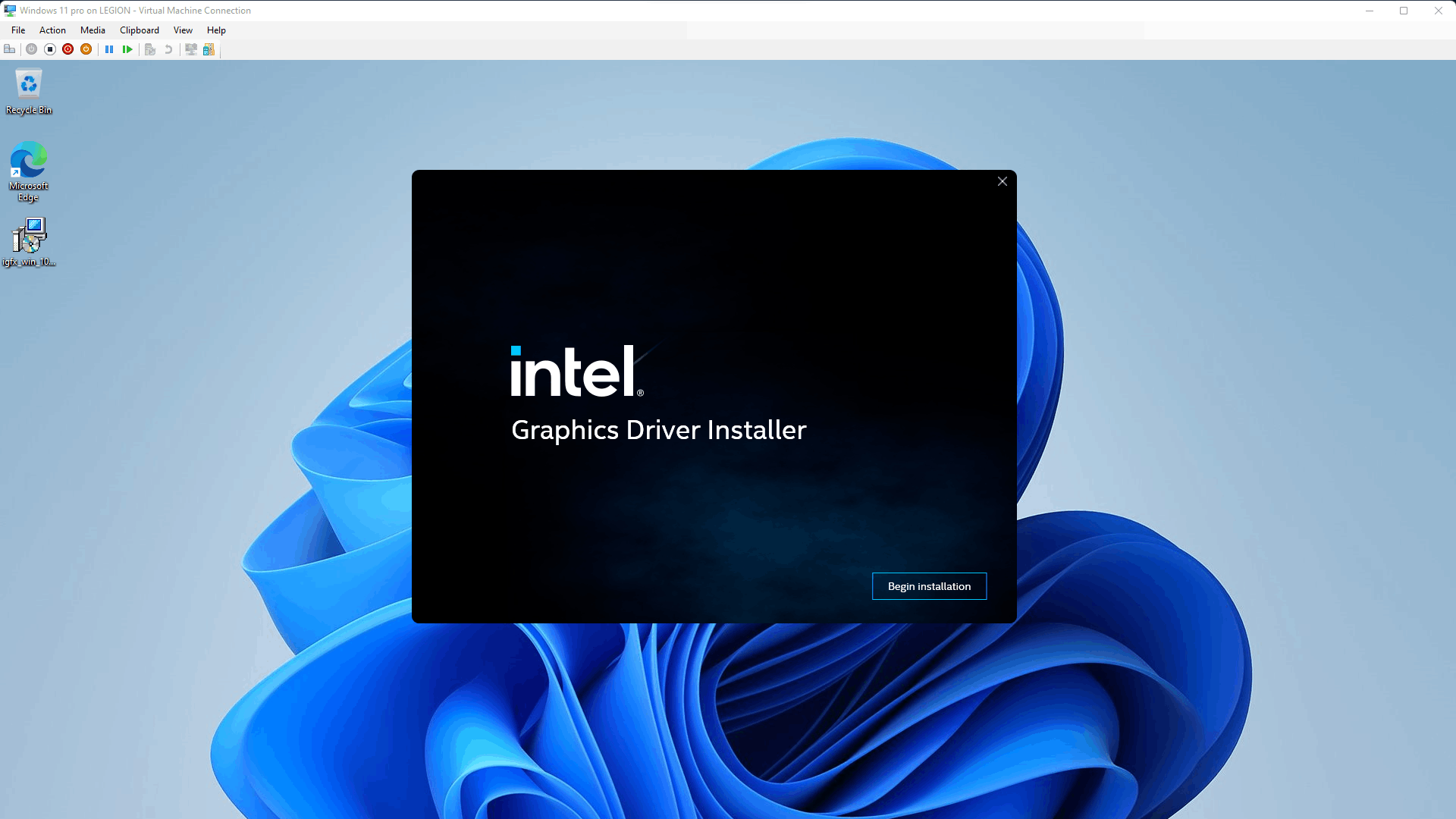Viewport: 1456px width, 819px height.
Task: Create a checkpoint of the VM
Action: click(x=150, y=49)
